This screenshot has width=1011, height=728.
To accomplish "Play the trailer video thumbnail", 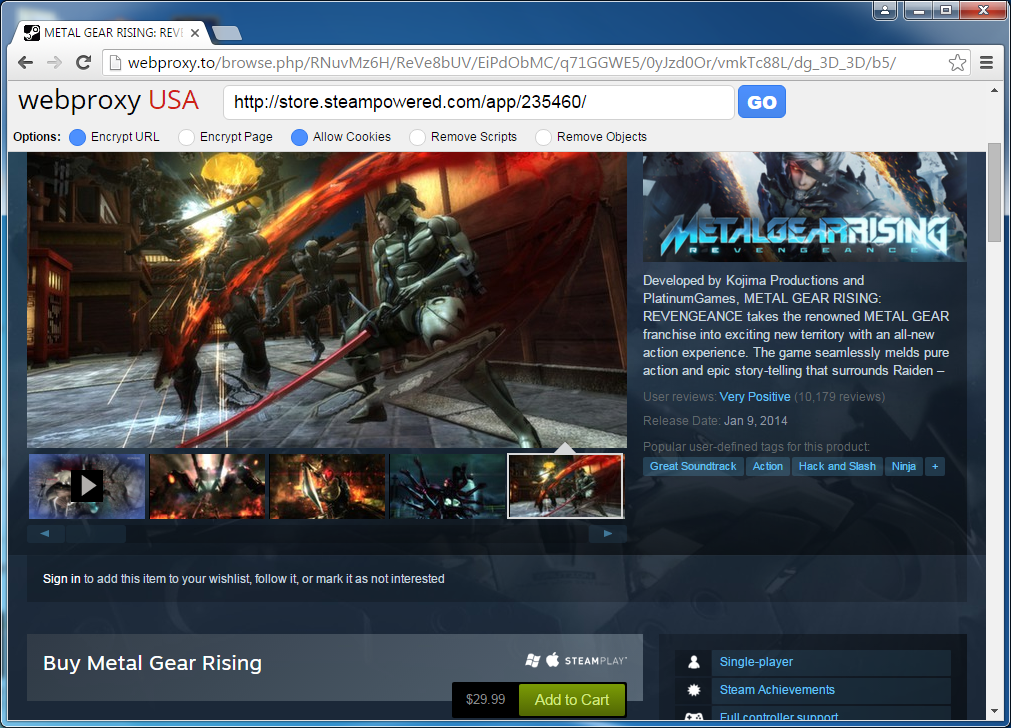I will pos(87,486).
